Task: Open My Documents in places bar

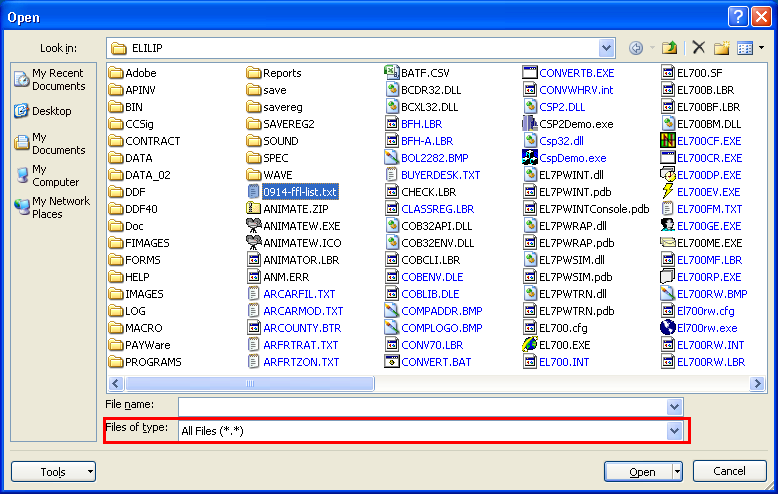Action: [x=50, y=143]
